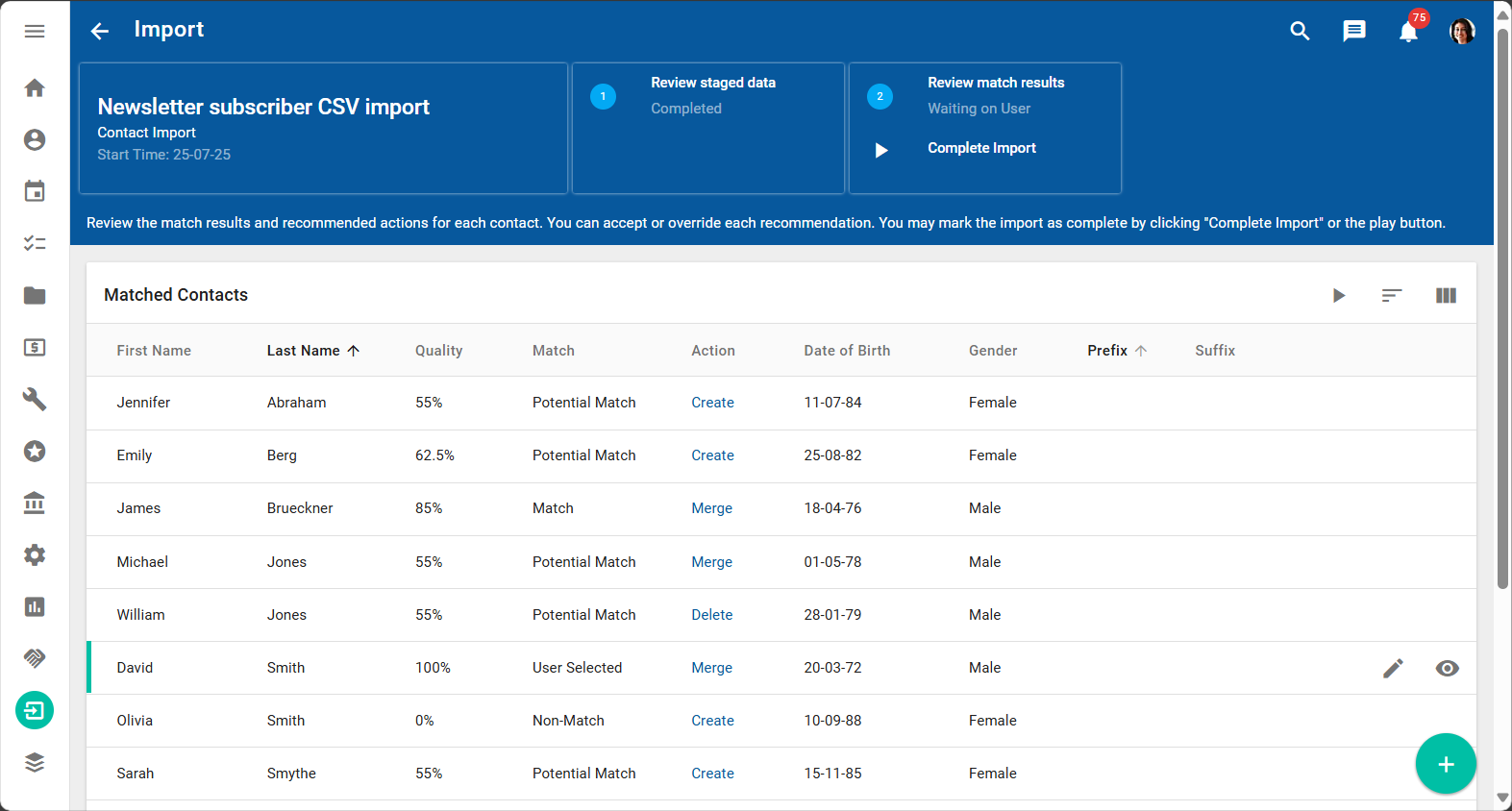View David Smith row with eye icon
The image size is (1512, 811).
pos(1447,668)
